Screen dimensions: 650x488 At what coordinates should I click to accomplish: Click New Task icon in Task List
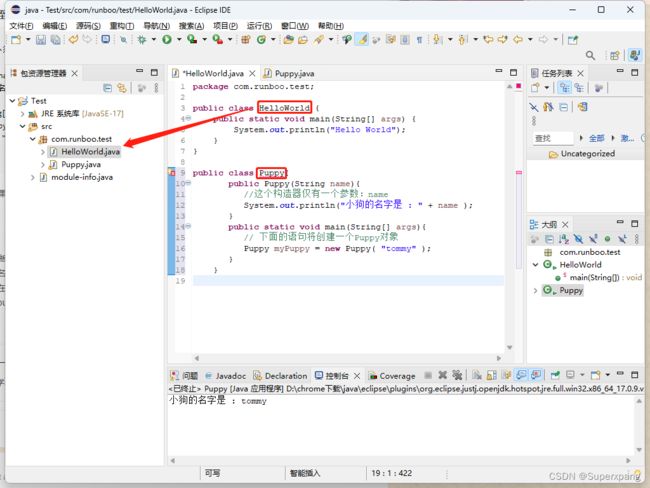(536, 87)
